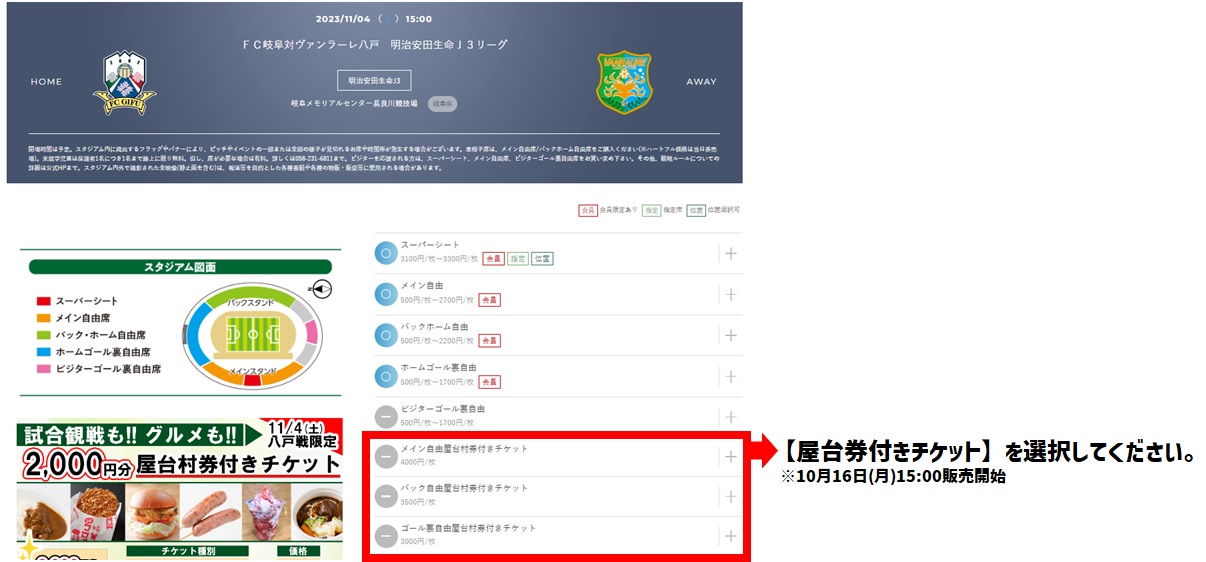This screenshot has height=562, width=1206.
Task: Expand the ゴール裏自由屋台村券付きチケット row
Action: 731,536
